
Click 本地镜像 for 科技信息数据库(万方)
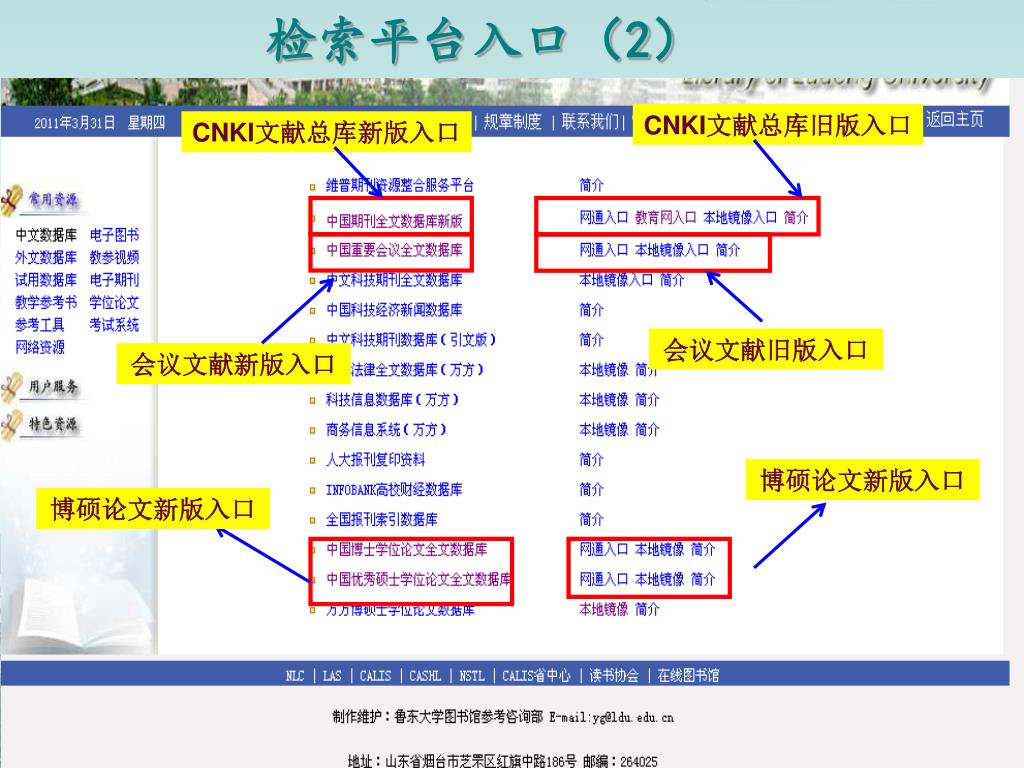[x=604, y=400]
